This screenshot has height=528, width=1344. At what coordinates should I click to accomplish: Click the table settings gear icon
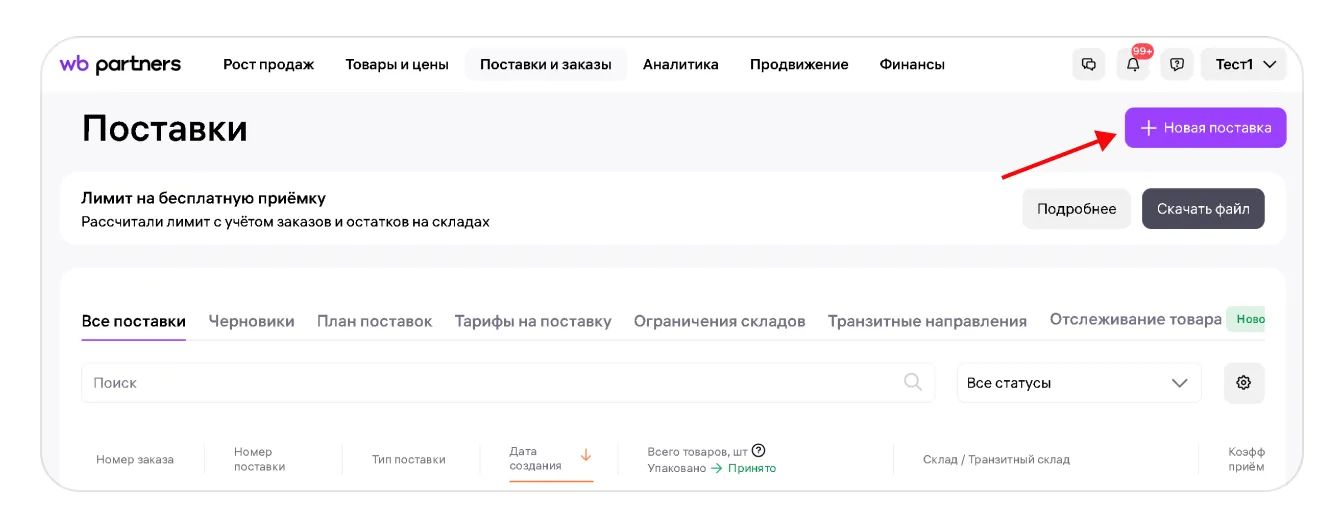1244,383
